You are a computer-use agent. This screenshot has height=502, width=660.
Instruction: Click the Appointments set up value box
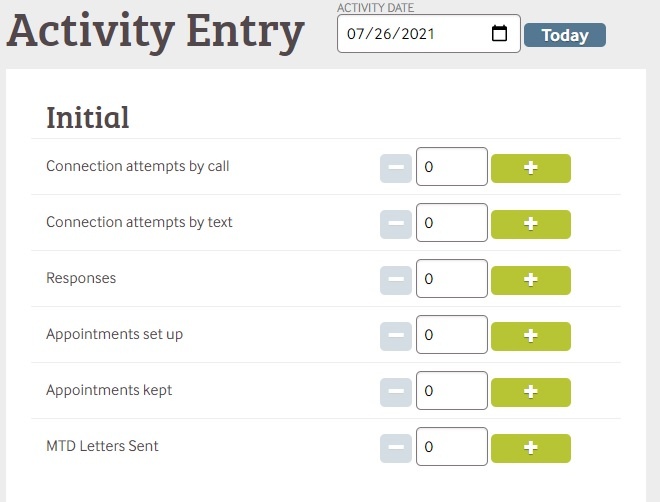[451, 336]
